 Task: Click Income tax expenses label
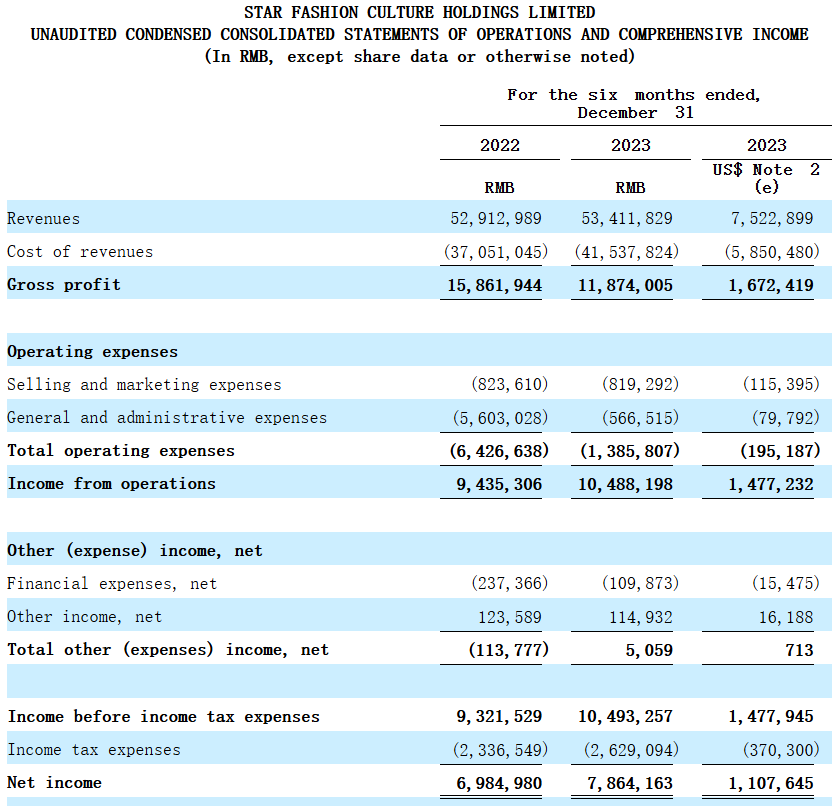coord(94,749)
